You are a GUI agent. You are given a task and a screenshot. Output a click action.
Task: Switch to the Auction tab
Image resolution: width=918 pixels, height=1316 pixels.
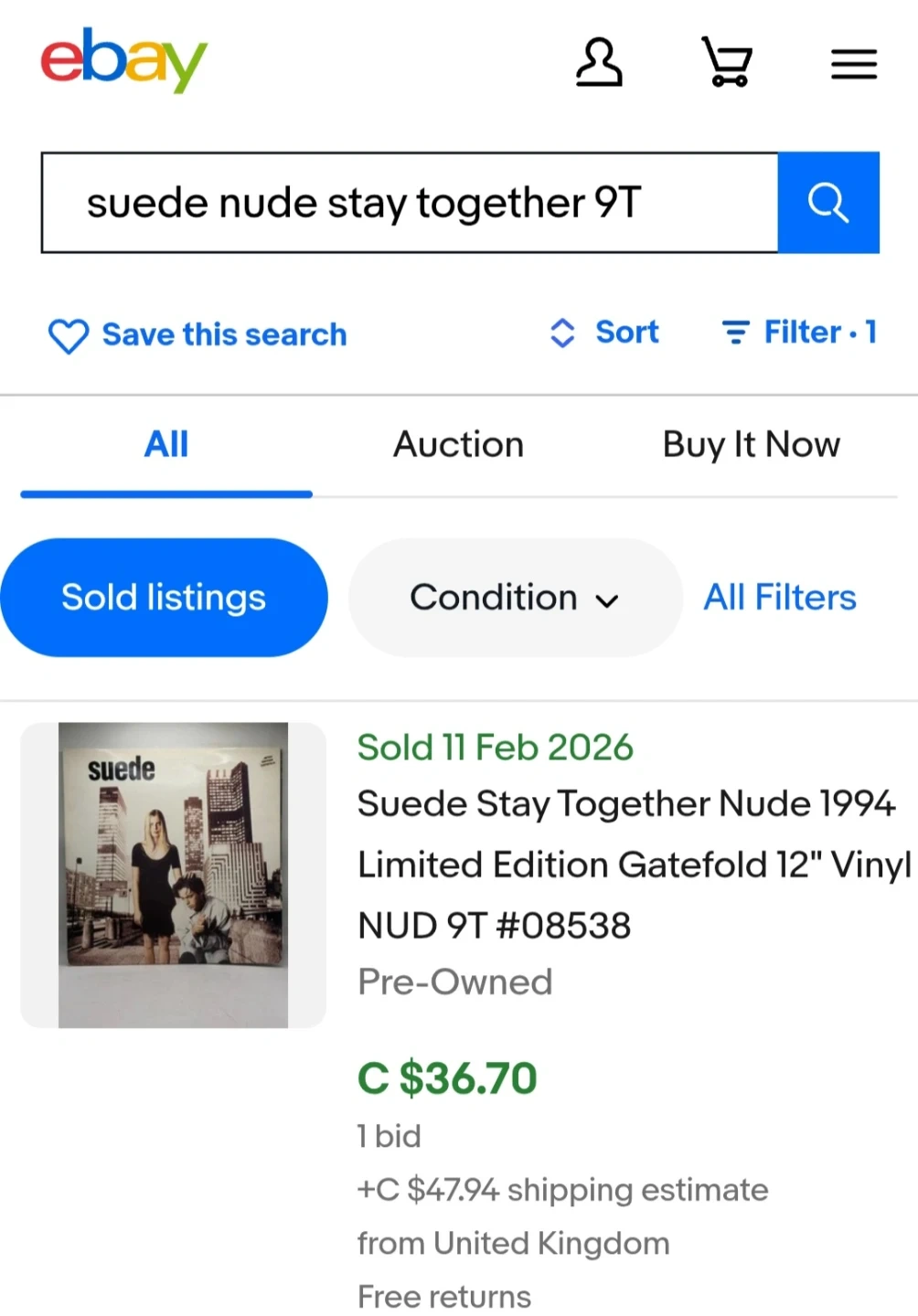[458, 445]
